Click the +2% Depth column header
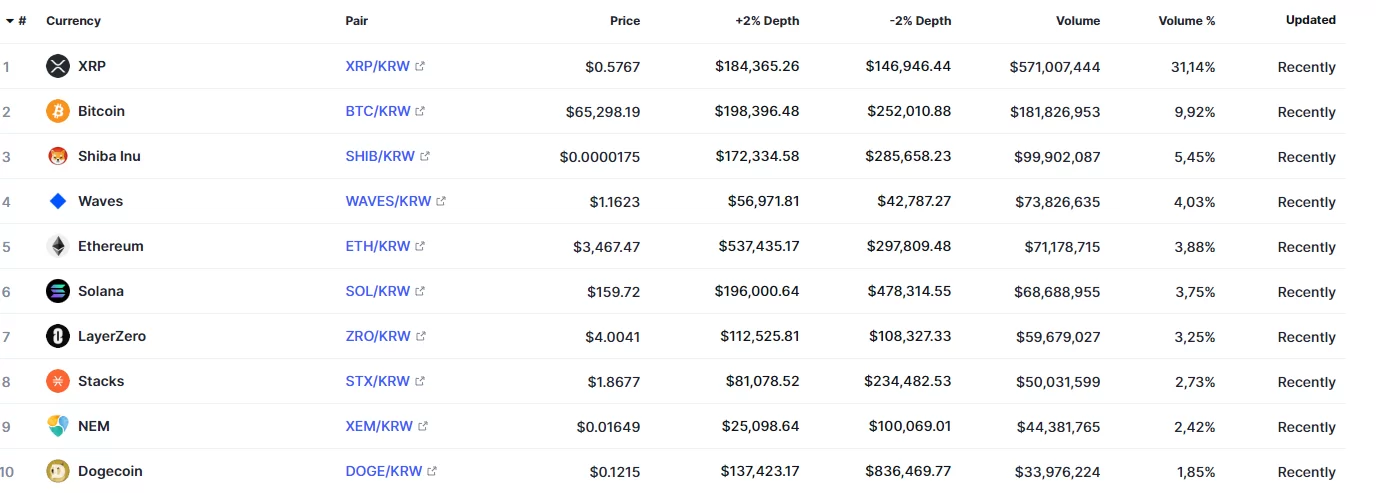The width and height of the screenshot is (1376, 493). 767,20
